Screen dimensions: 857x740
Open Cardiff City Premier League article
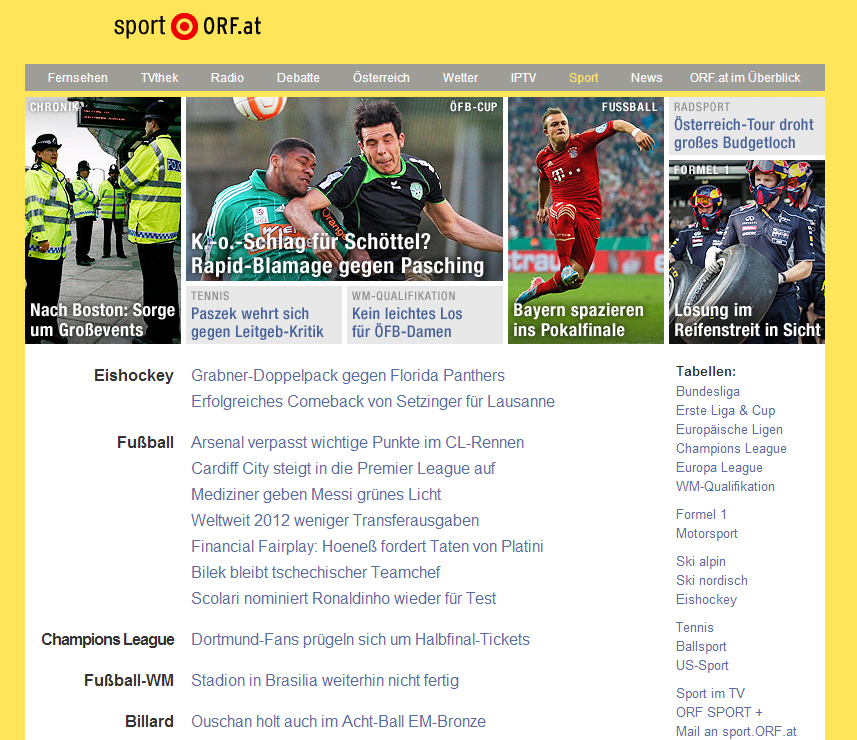coord(343,468)
